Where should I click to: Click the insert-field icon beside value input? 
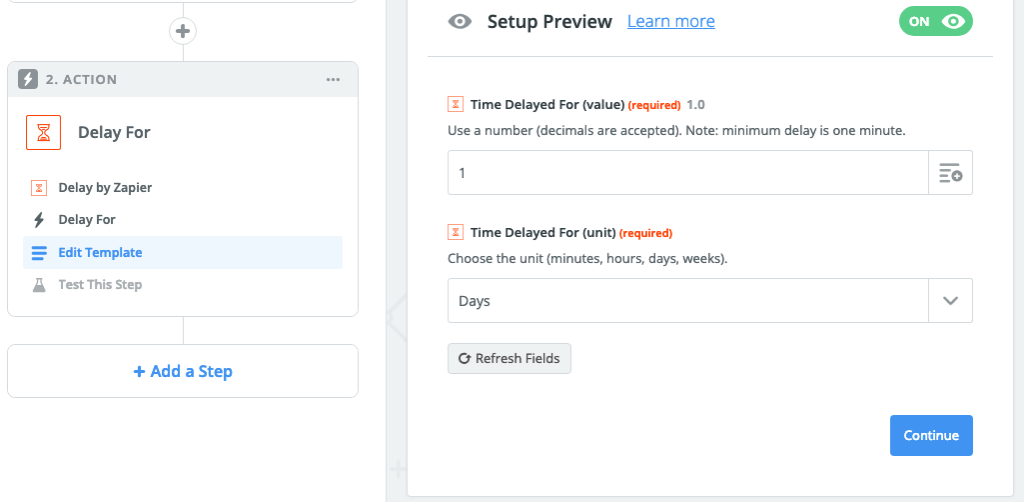pos(950,172)
